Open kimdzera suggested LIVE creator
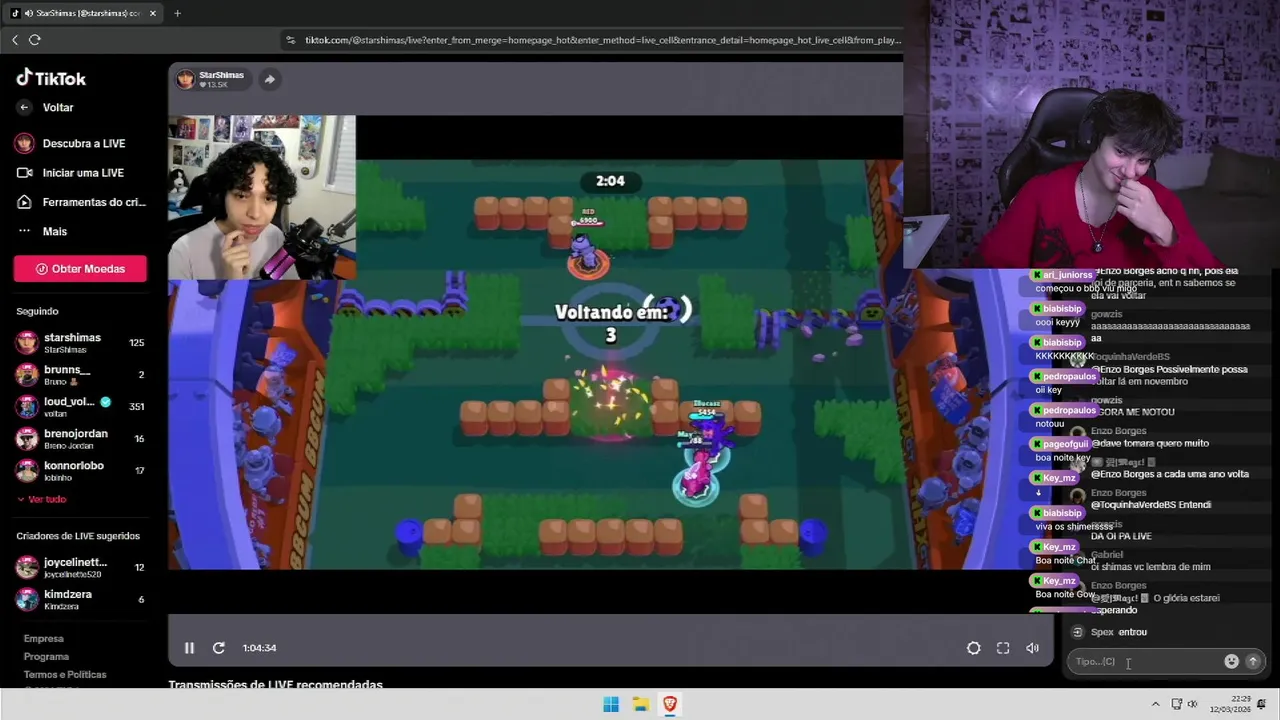1280x720 pixels. click(x=80, y=599)
